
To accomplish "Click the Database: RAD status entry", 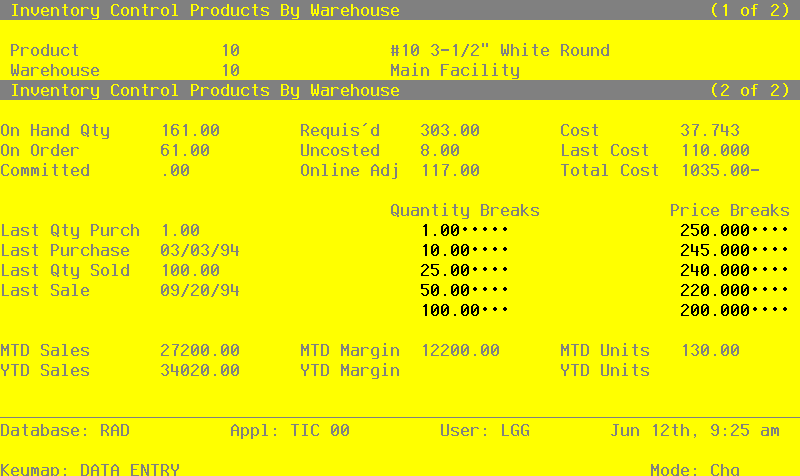I will (x=65, y=430).
